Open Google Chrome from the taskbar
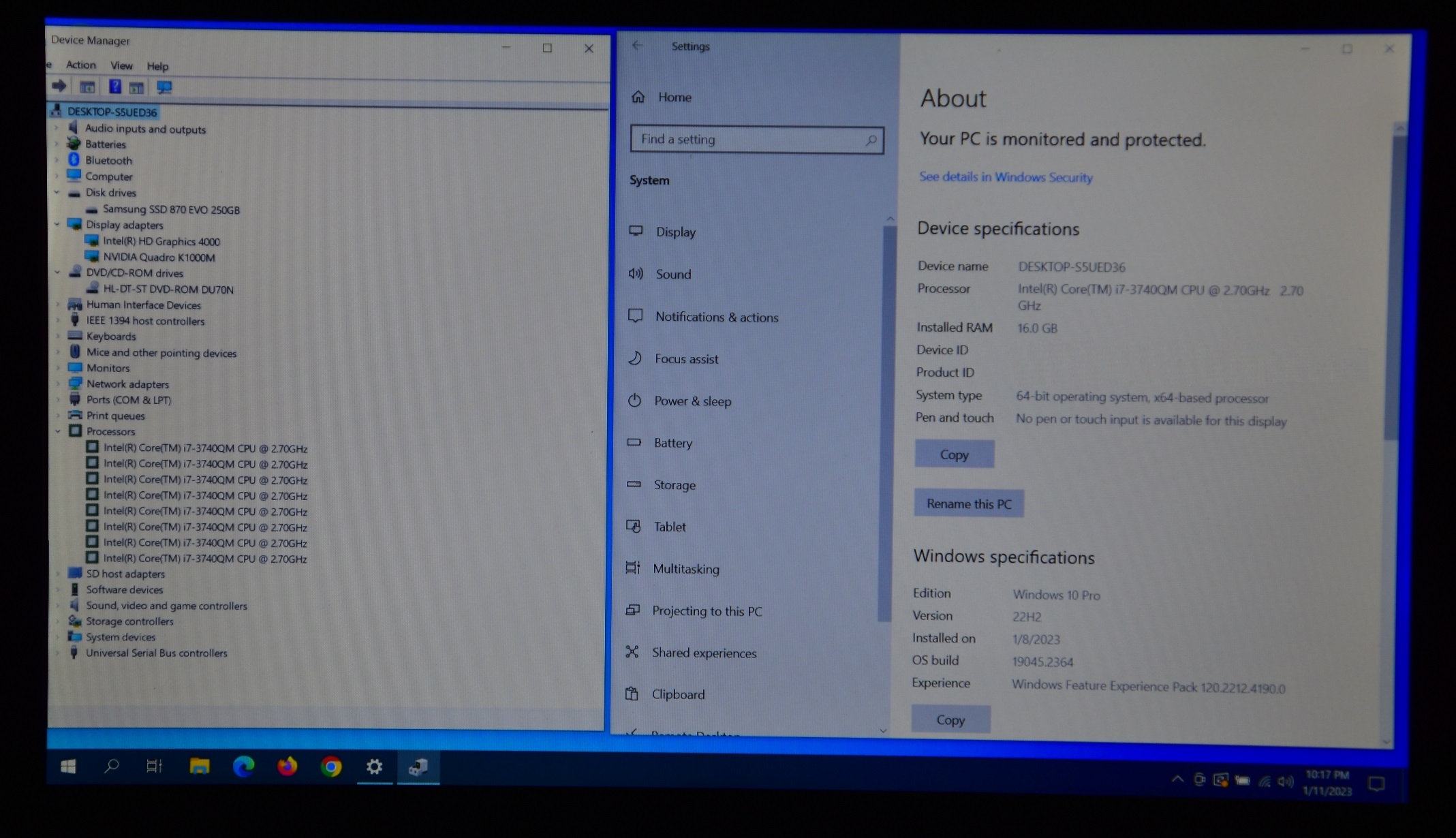The height and width of the screenshot is (838, 1456). point(331,767)
